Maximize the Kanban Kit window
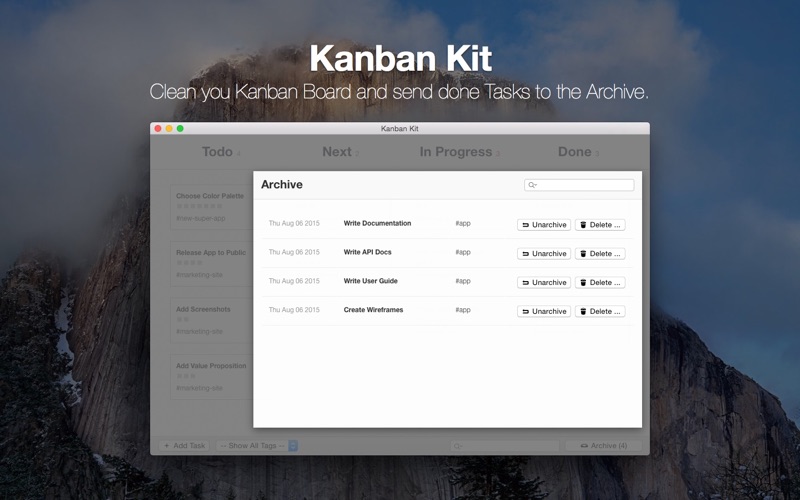 click(x=180, y=129)
